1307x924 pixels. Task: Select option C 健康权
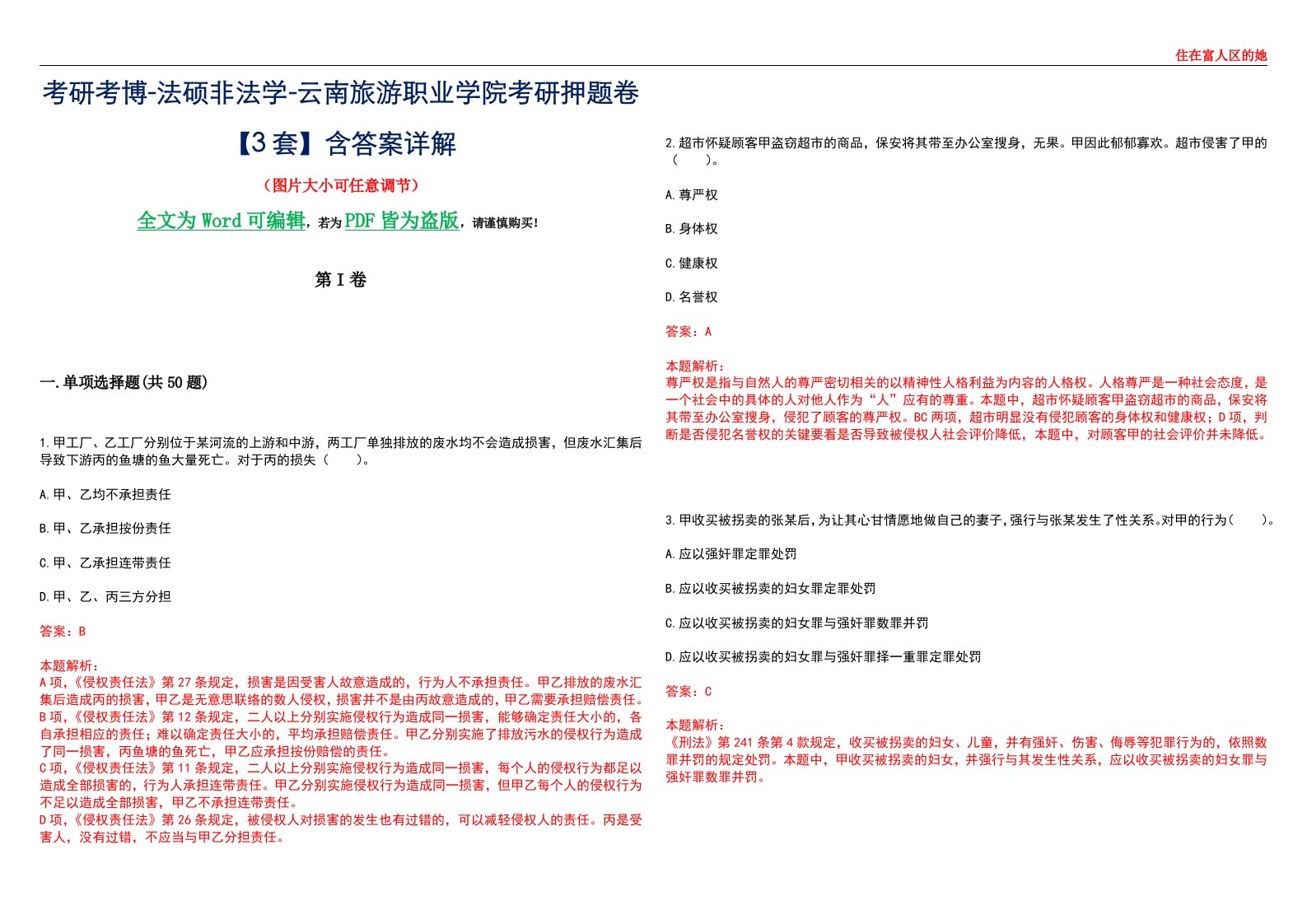(692, 263)
